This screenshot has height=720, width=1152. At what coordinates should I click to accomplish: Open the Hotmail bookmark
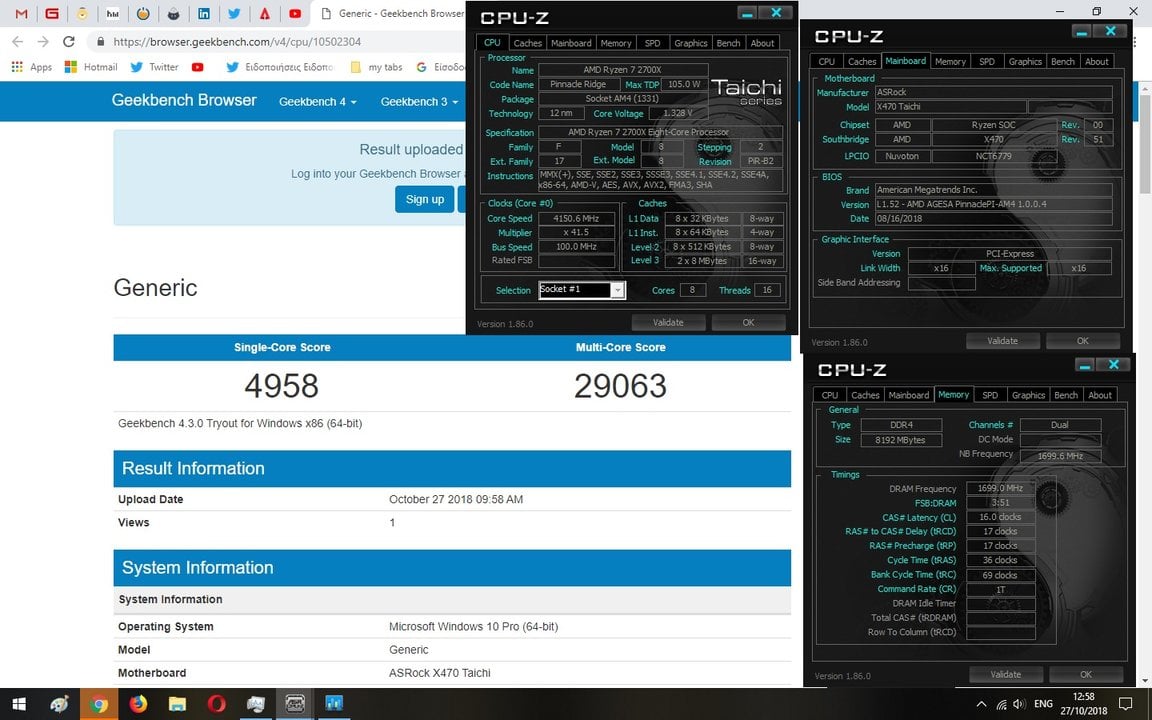91,67
